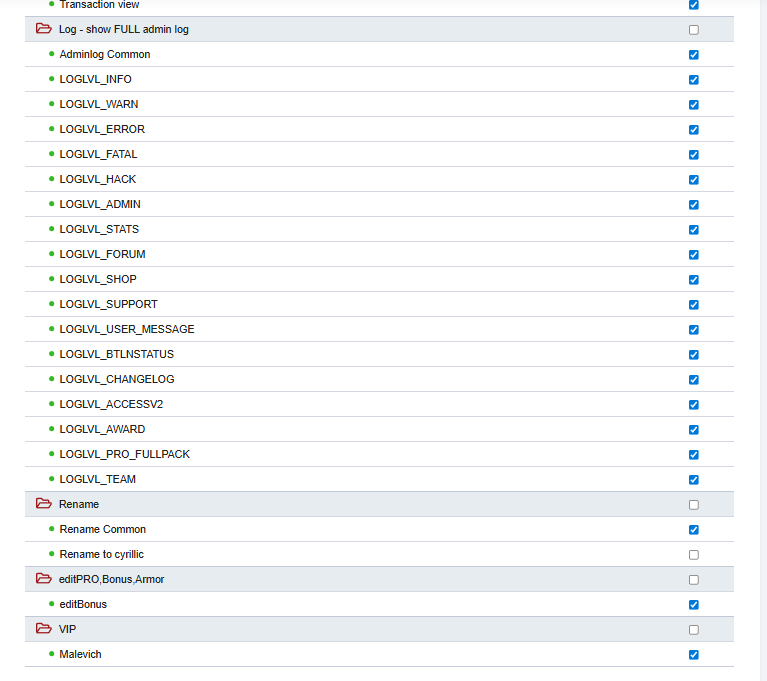Click the Rename to cyrillic label
Screen dimensions: 767x681
tap(102, 554)
